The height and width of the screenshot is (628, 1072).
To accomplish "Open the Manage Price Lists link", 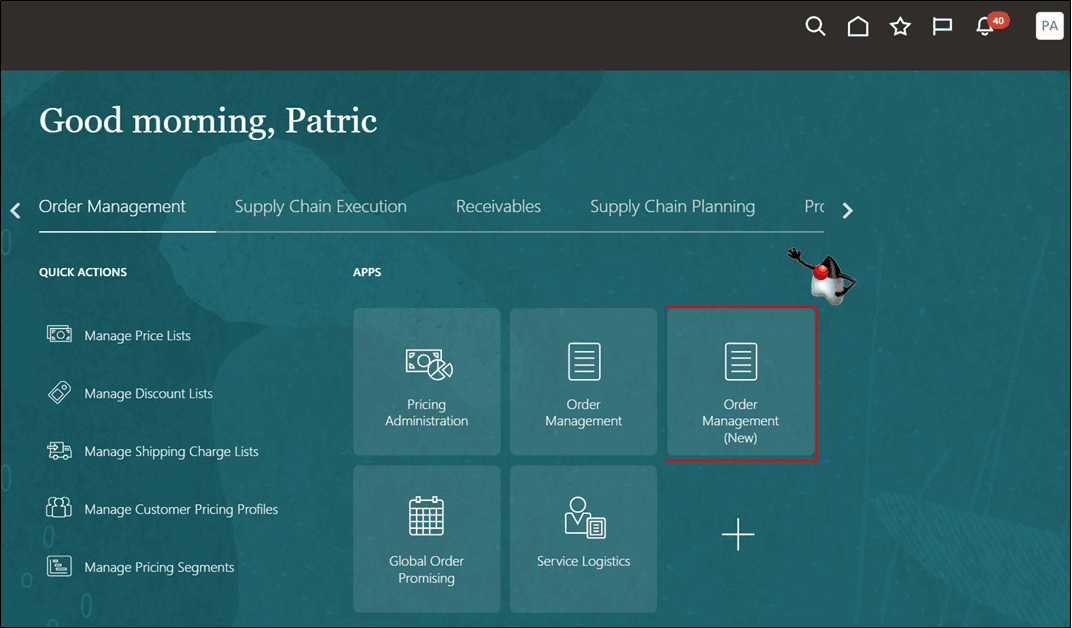I will point(137,336).
